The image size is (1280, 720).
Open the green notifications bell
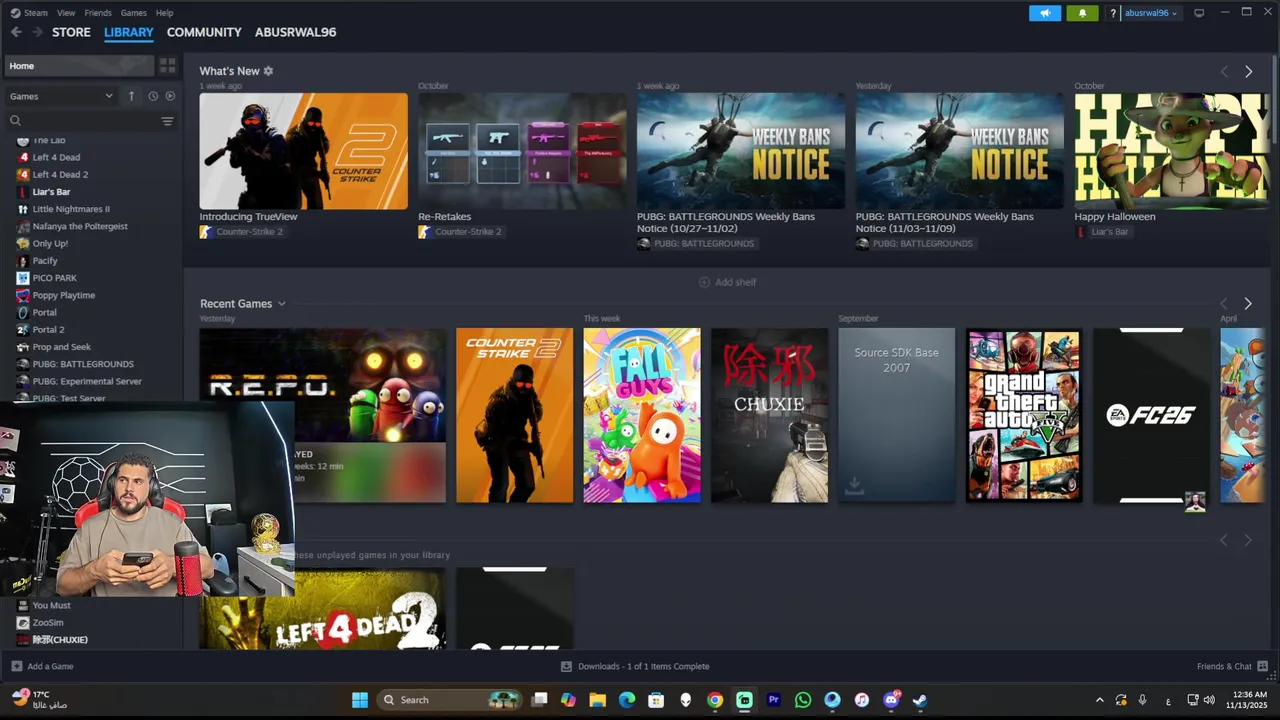tap(1082, 13)
